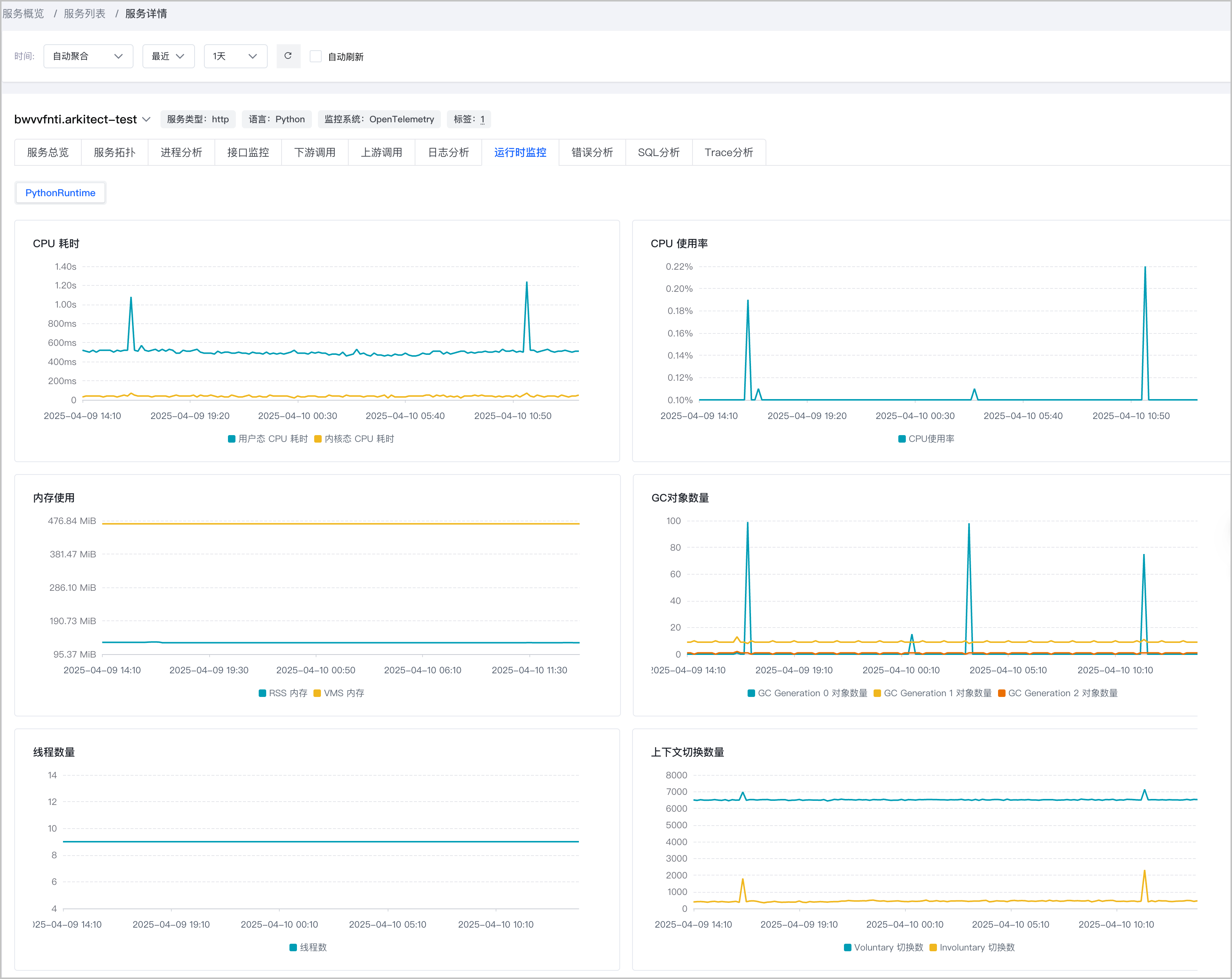
Task: Open the 最近 time mode dropdown
Action: (168, 56)
